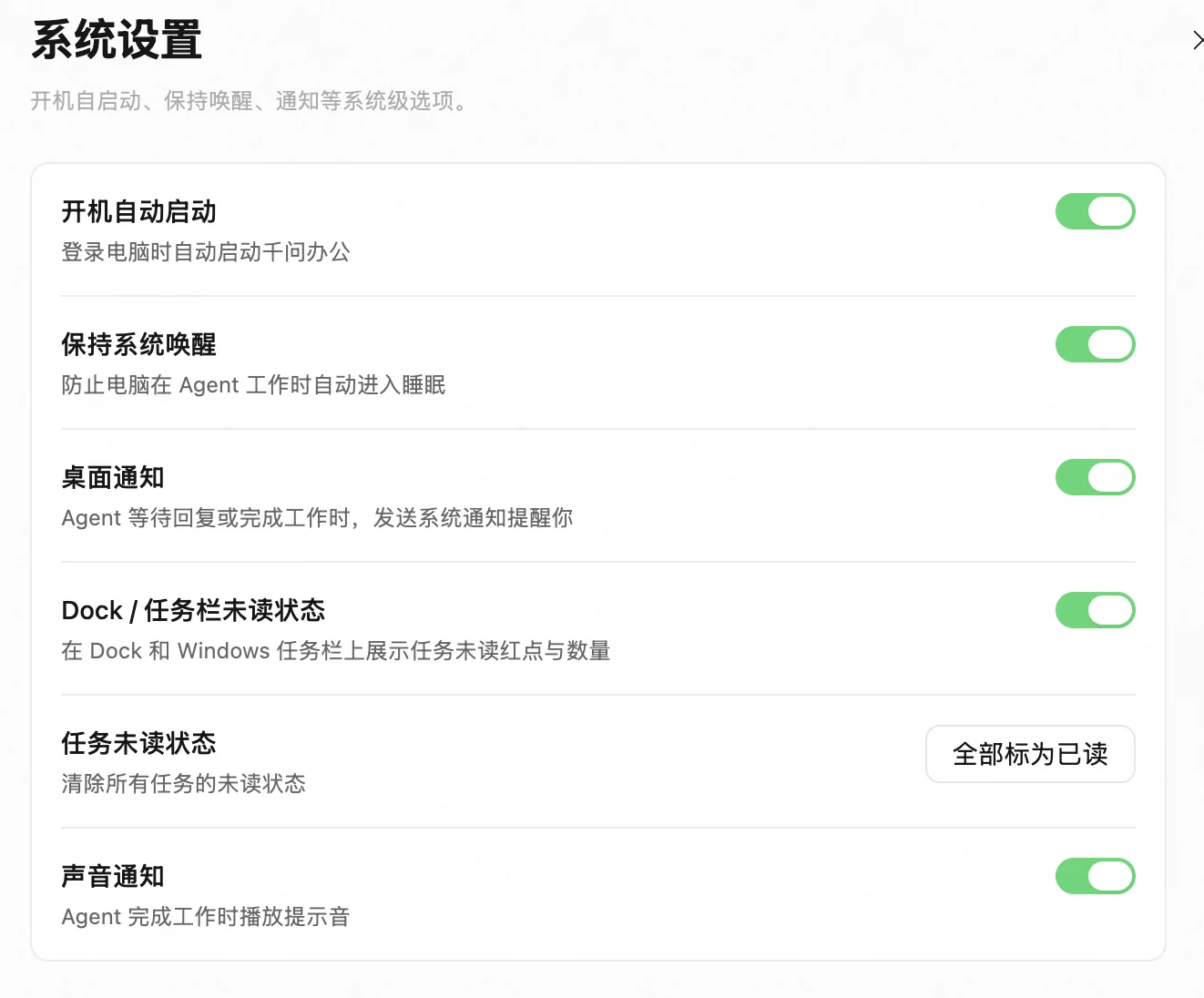Image resolution: width=1204 pixels, height=998 pixels.
Task: Click the 发送系统通知提醒你 description line
Action: pos(317,518)
